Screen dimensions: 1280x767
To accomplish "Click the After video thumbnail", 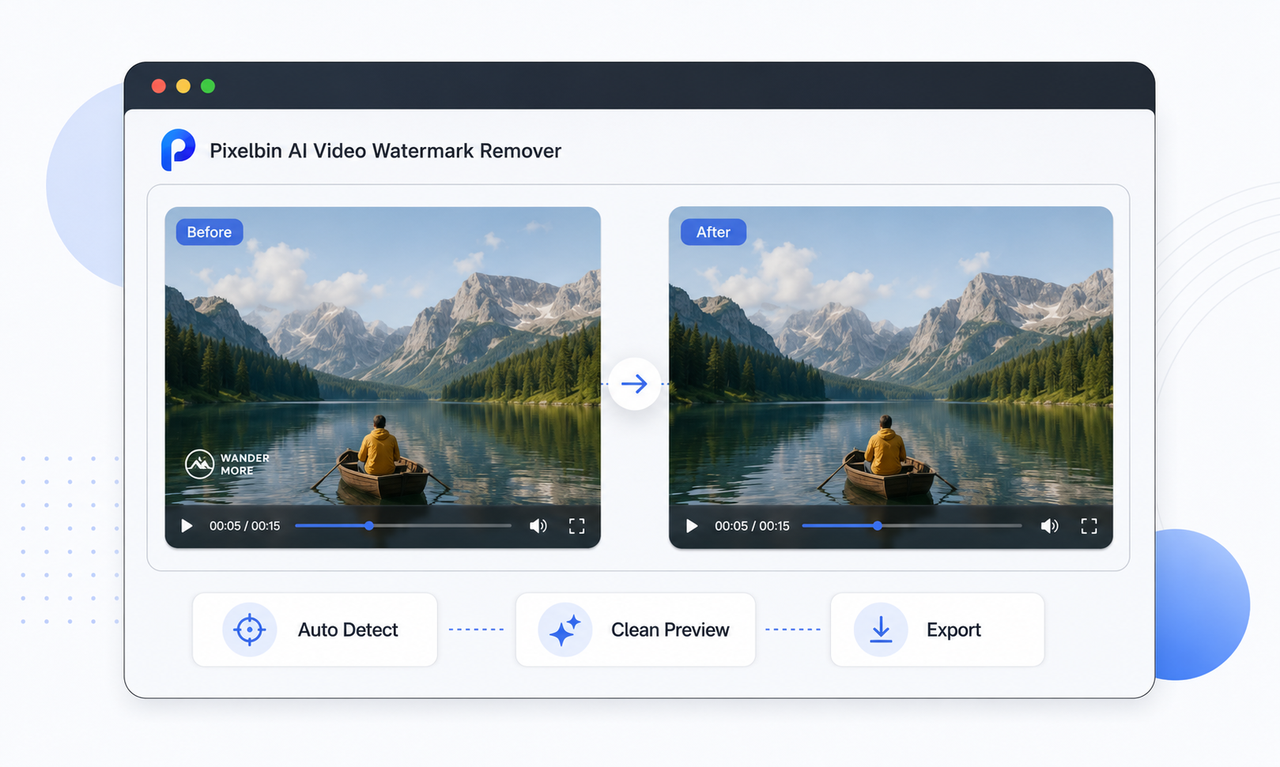I will pos(891,377).
